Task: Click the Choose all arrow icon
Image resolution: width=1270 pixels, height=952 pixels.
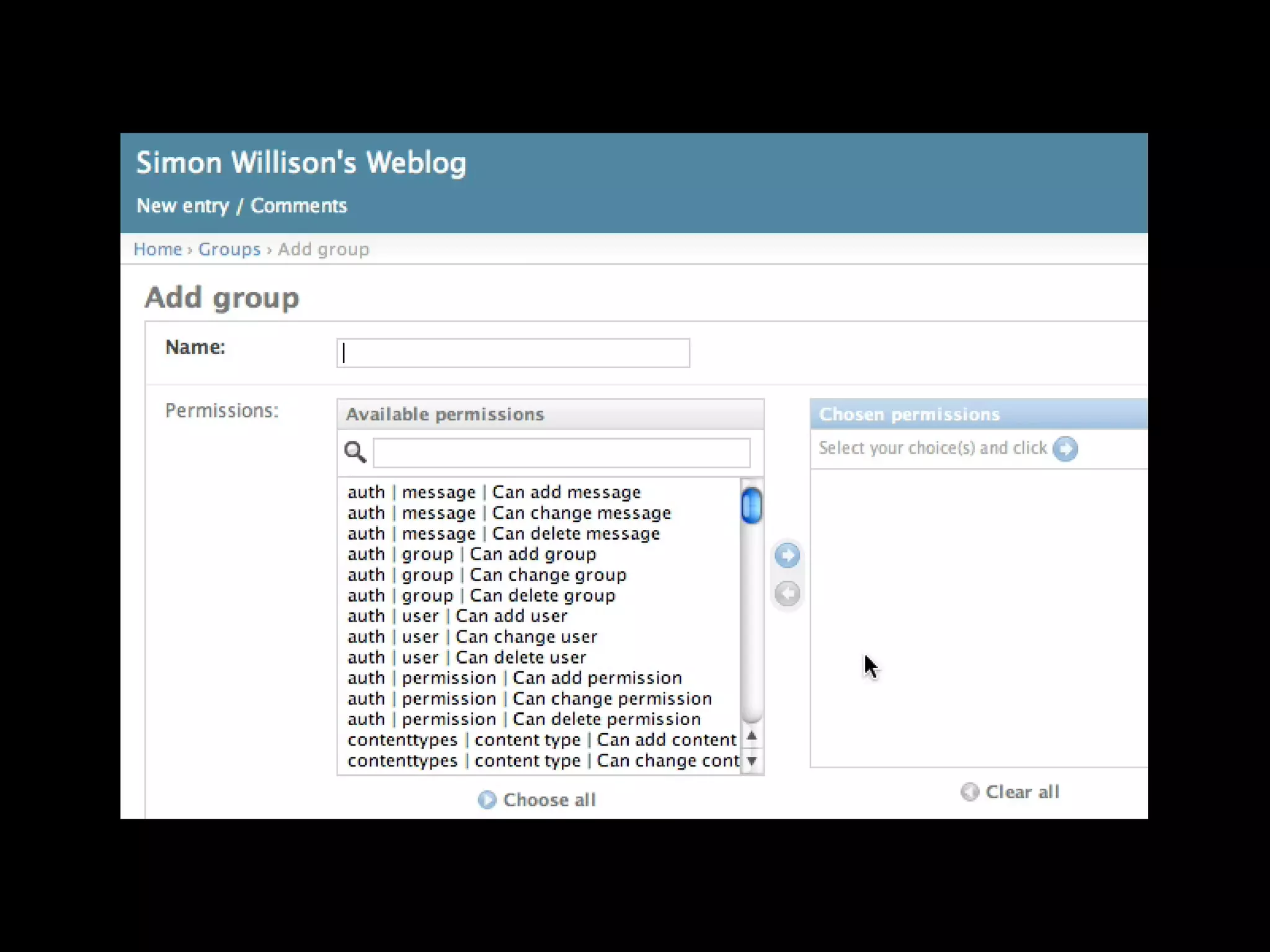Action: tap(487, 800)
